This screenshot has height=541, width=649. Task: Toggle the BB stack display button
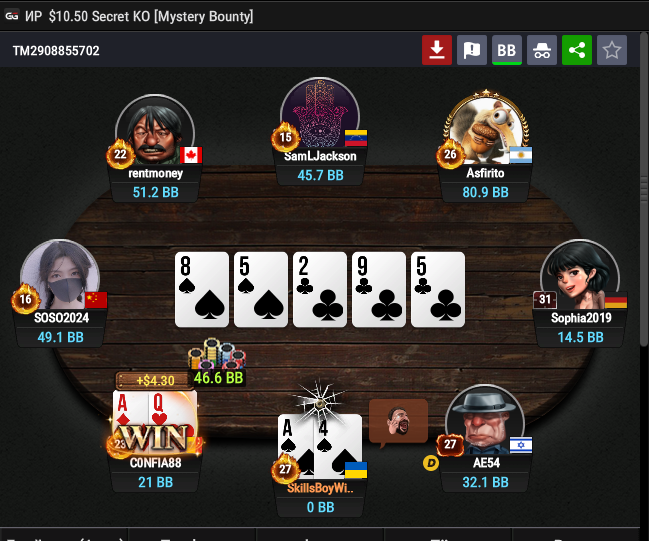coord(507,50)
